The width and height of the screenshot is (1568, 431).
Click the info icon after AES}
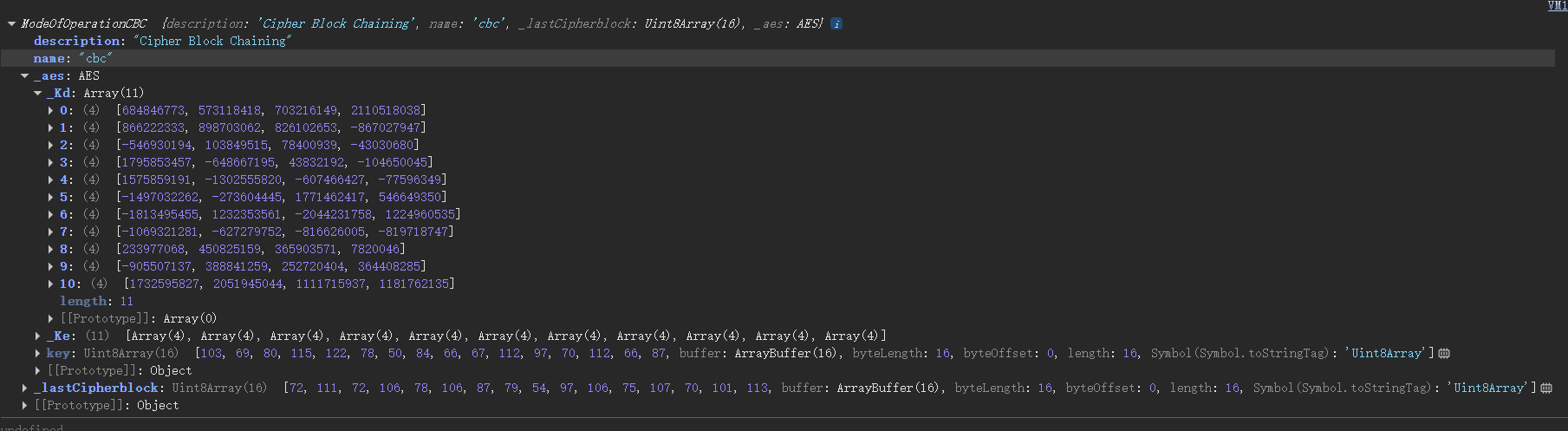[x=836, y=23]
